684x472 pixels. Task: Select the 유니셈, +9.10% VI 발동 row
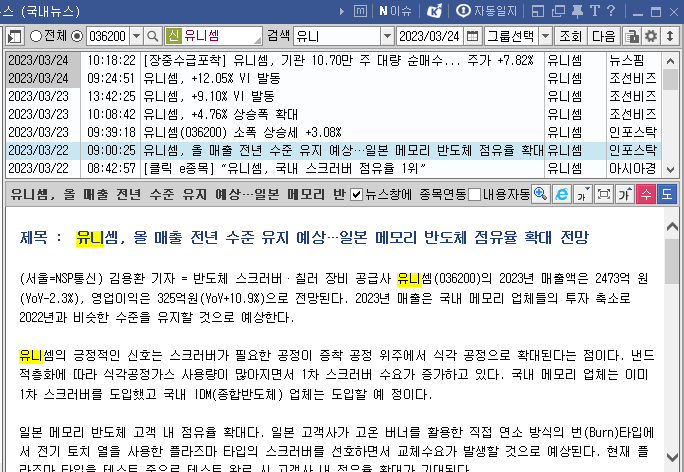coord(333,96)
